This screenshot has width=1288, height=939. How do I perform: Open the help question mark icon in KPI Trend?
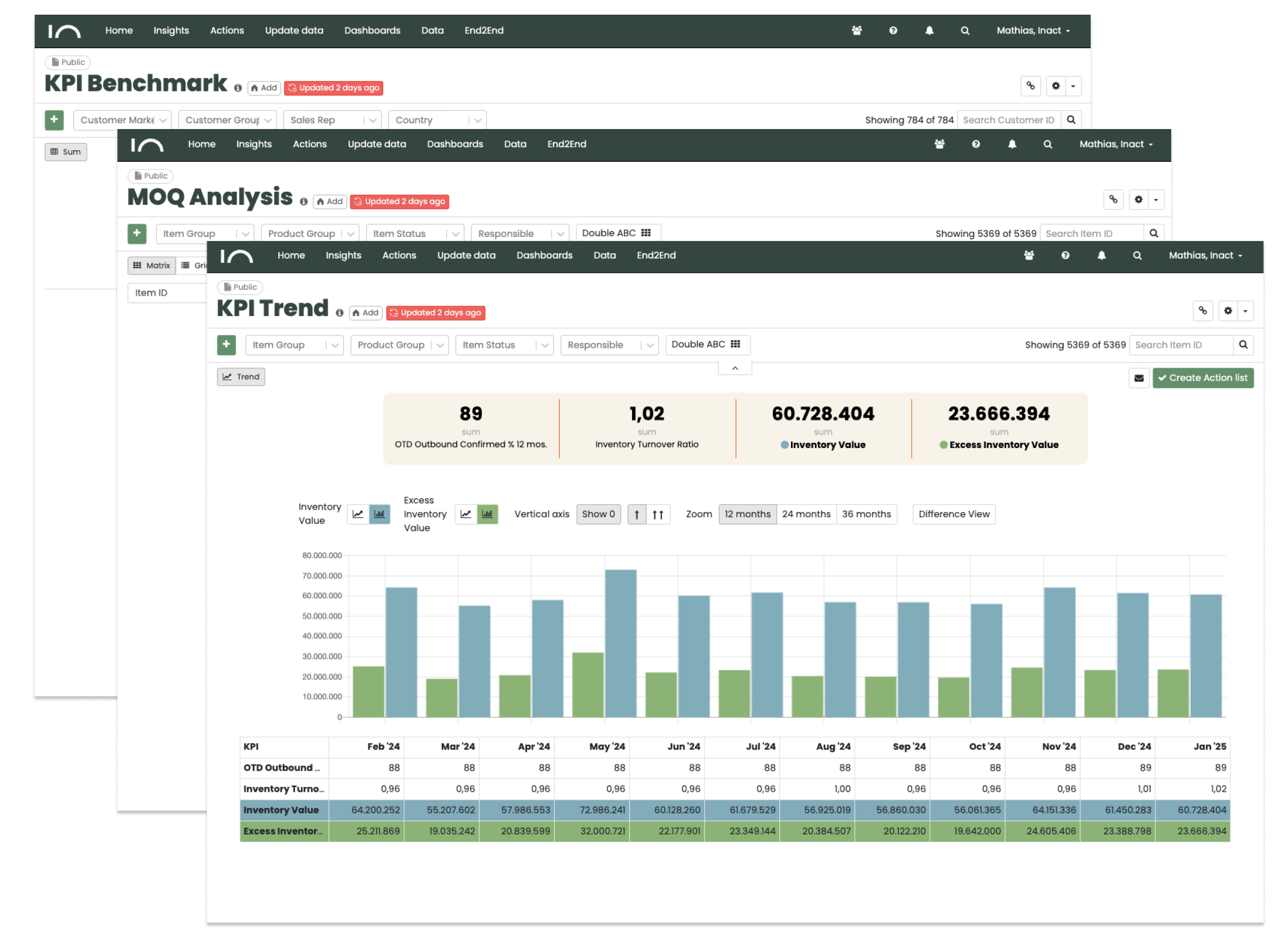click(x=1065, y=256)
